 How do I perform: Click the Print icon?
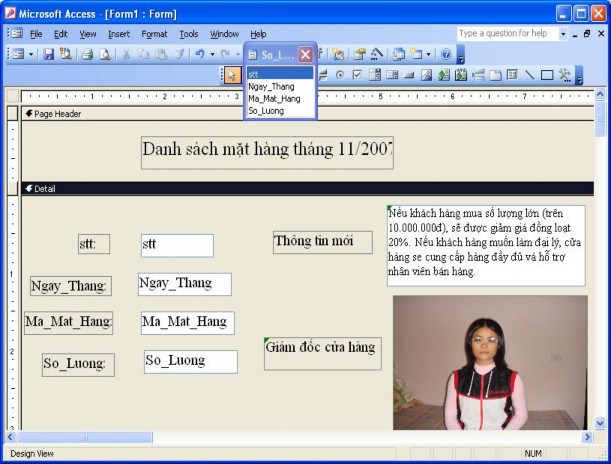tap(87, 54)
